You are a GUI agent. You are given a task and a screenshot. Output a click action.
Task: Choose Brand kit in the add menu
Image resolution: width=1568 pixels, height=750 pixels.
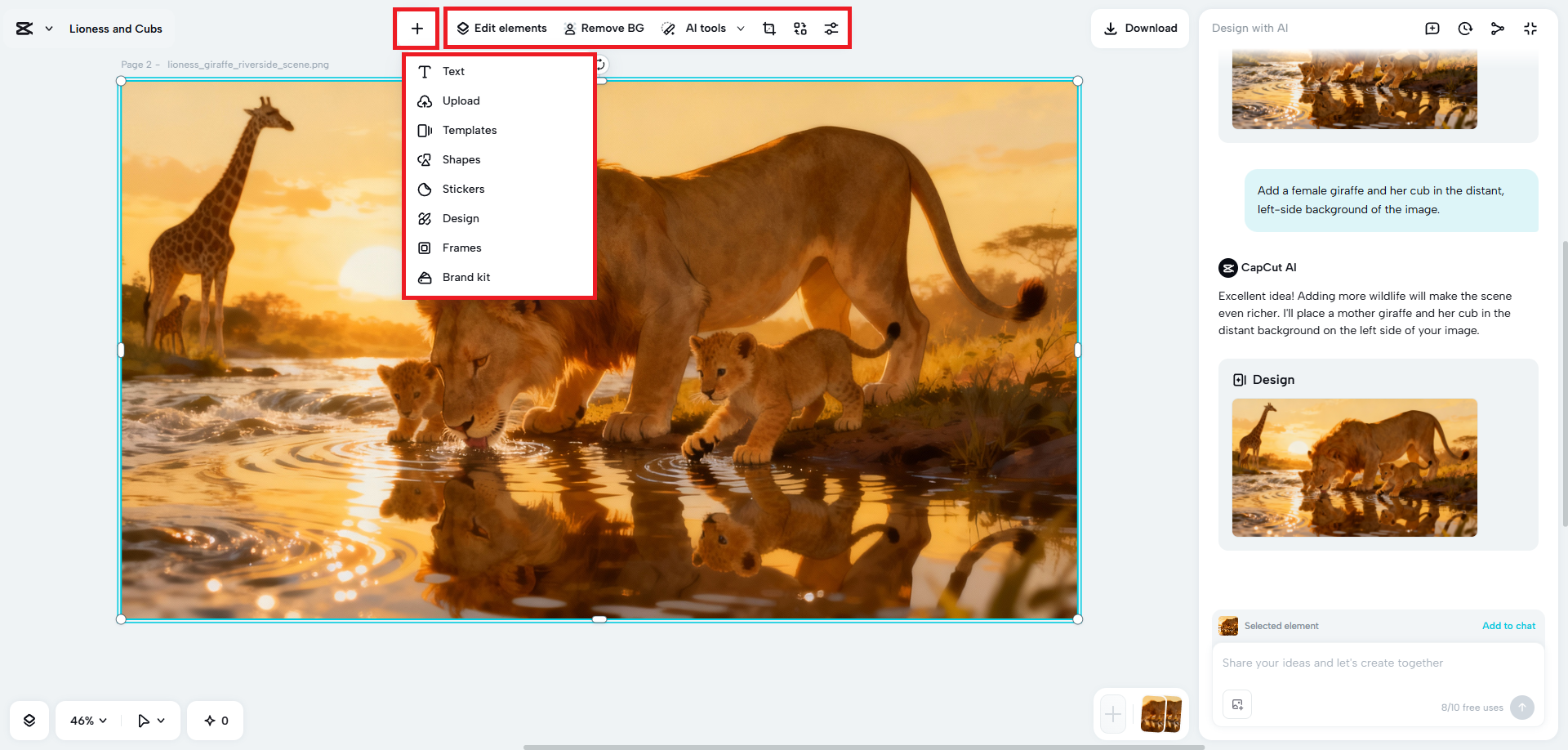coord(465,277)
